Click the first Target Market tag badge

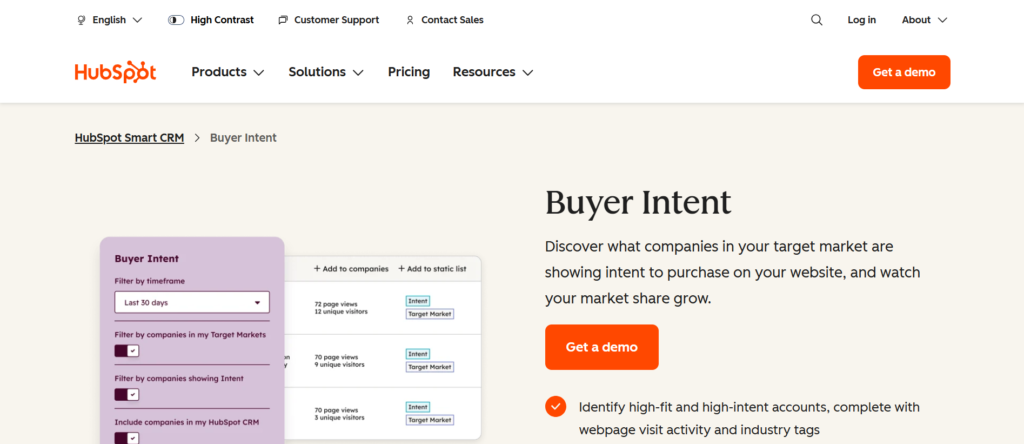click(x=429, y=314)
